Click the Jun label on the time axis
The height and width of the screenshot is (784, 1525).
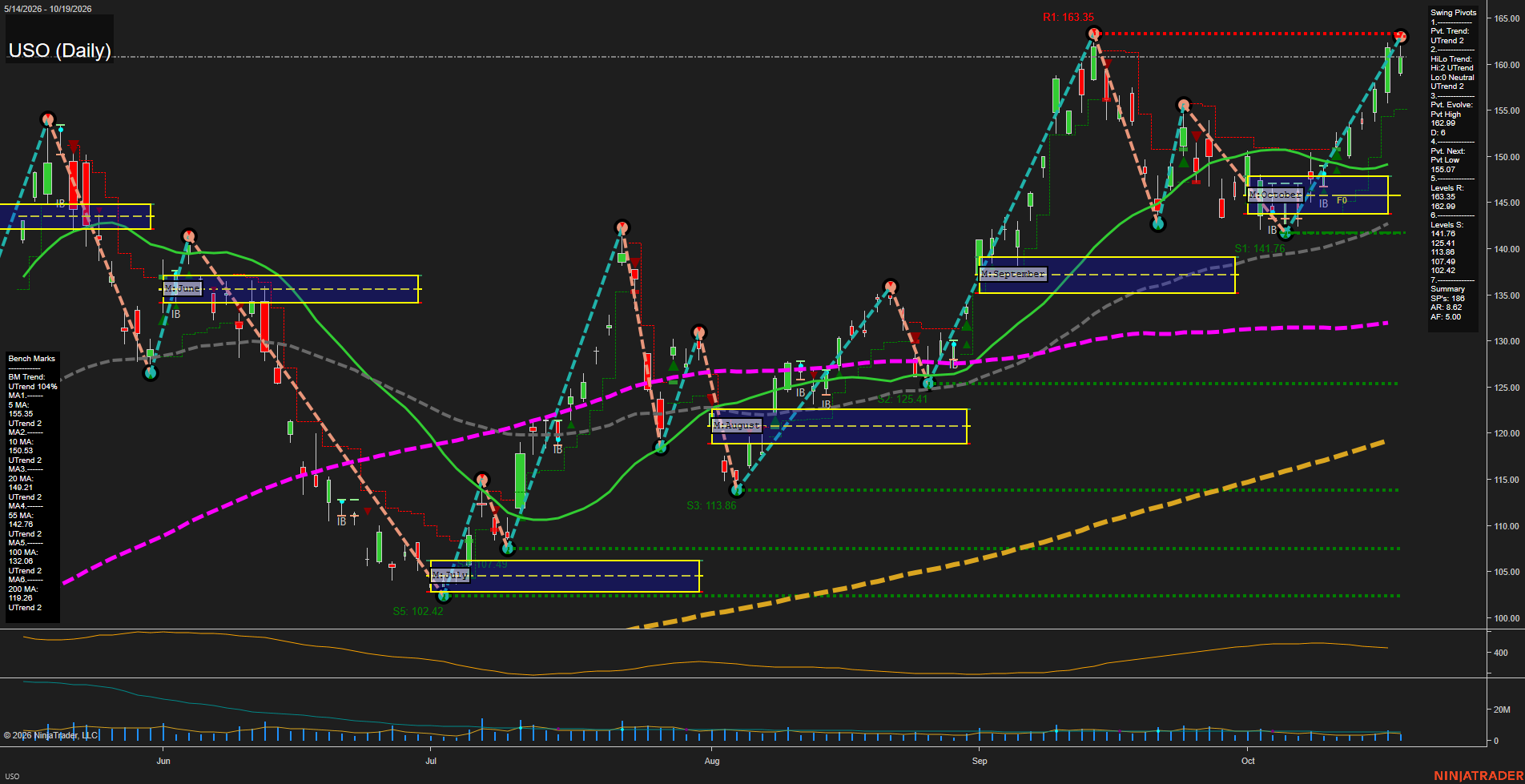click(163, 761)
